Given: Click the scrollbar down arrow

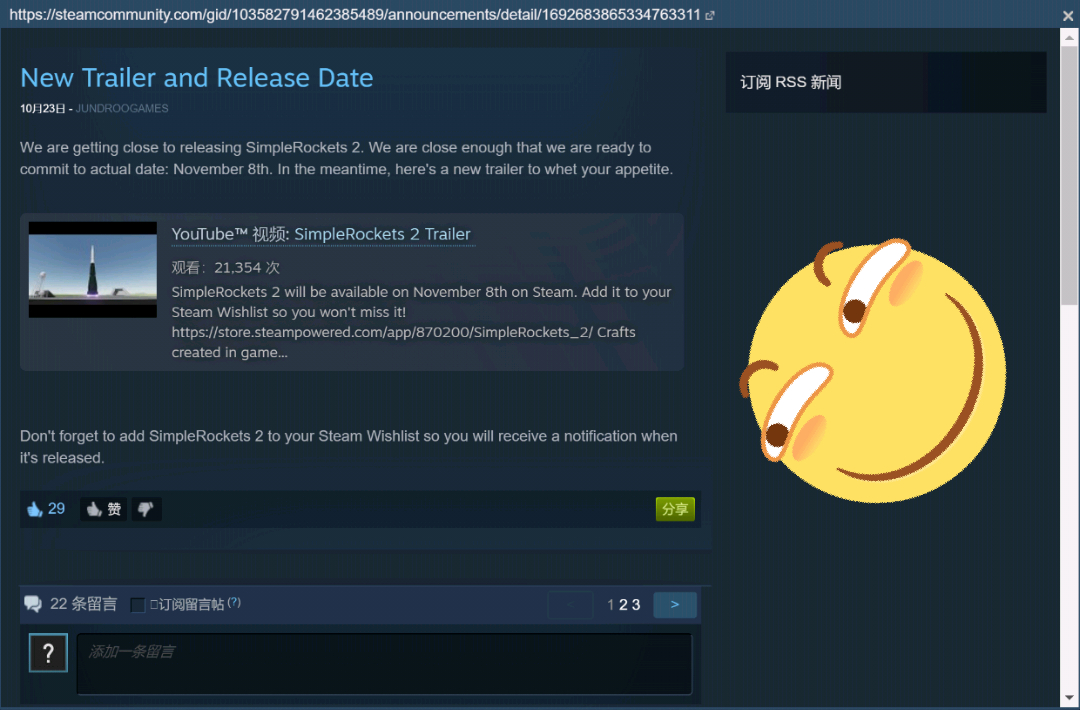Looking at the screenshot, I should click(1069, 698).
